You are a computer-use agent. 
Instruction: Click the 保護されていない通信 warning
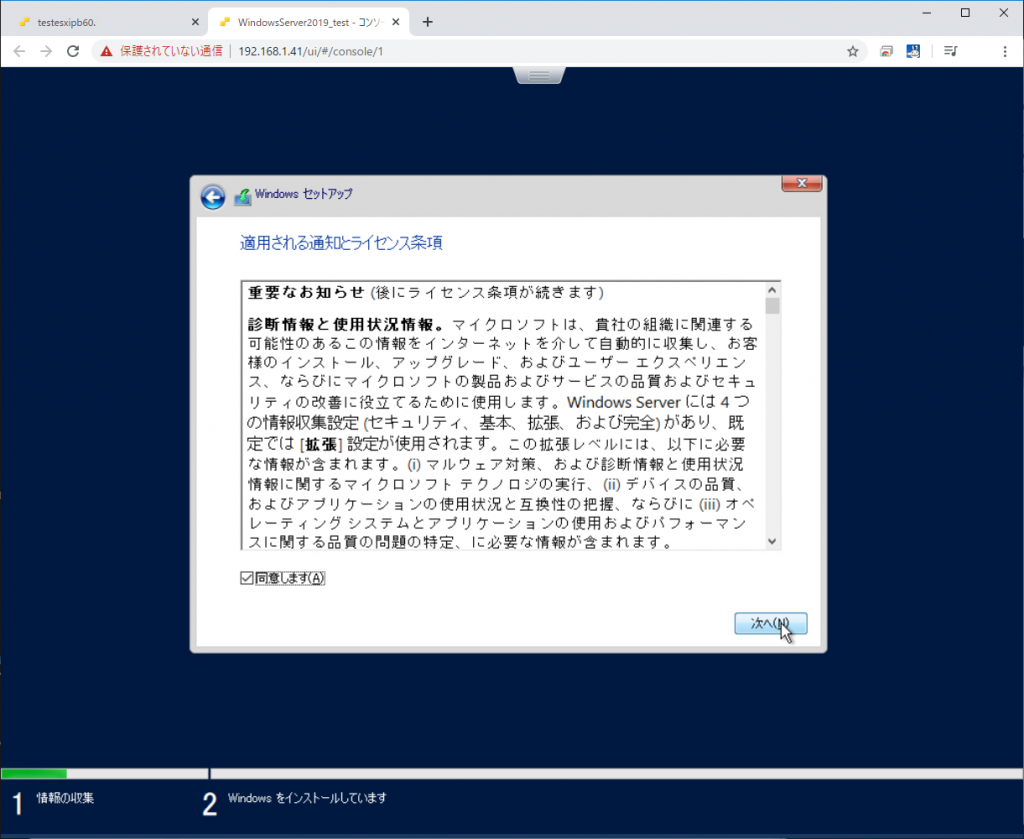coord(161,51)
